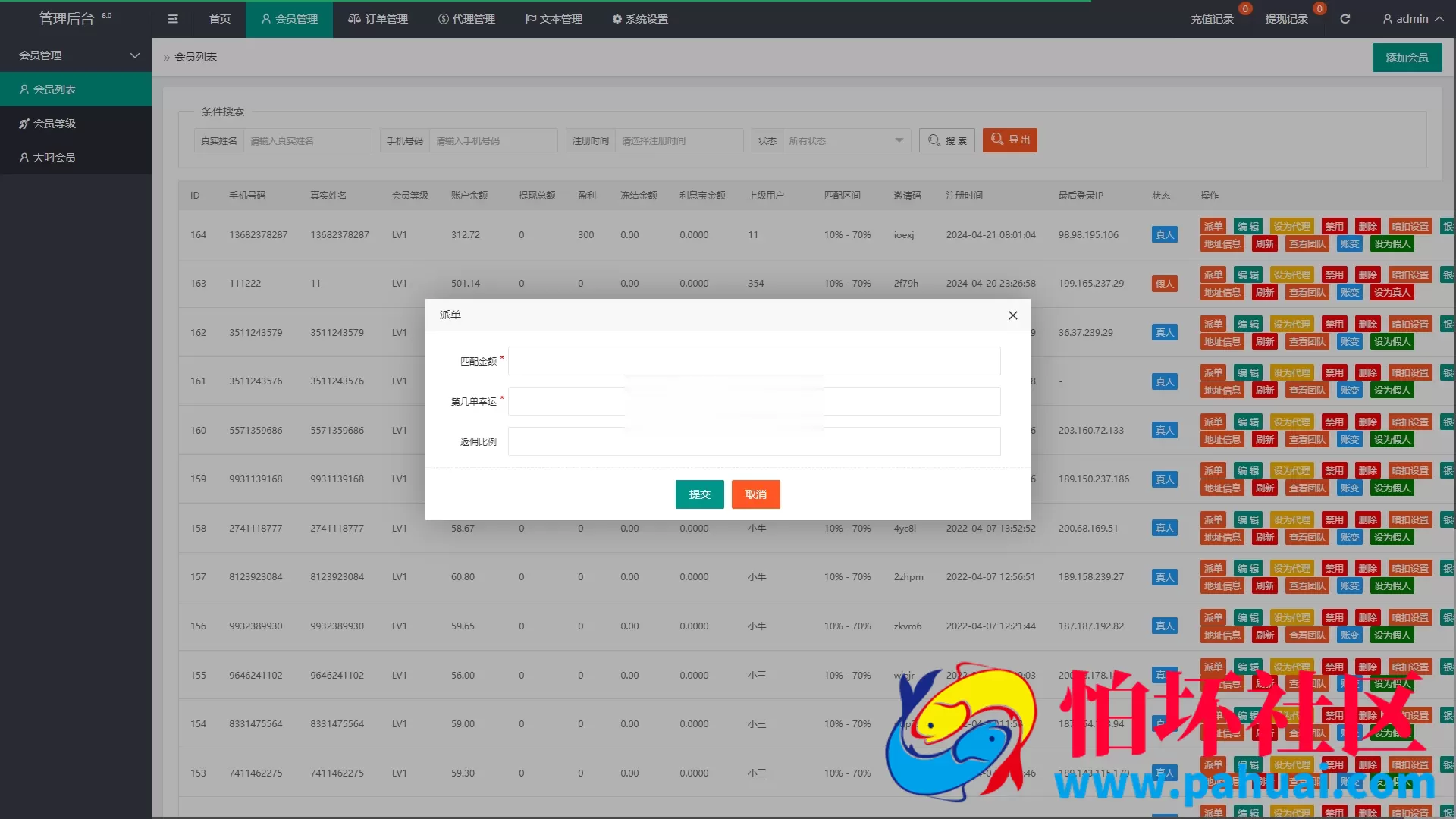
Task: Focus the 返佣比例 input field
Action: 754,441
